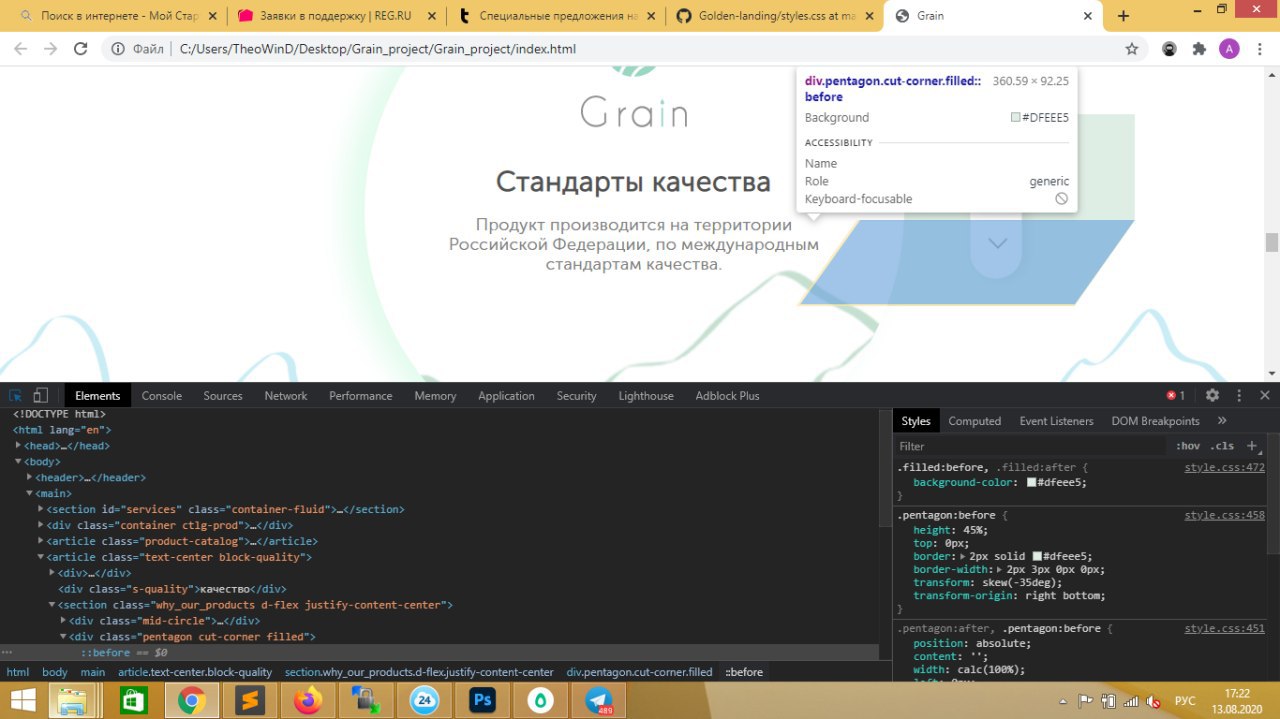Expand the section with id services
The height and width of the screenshot is (719, 1280).
point(40,509)
